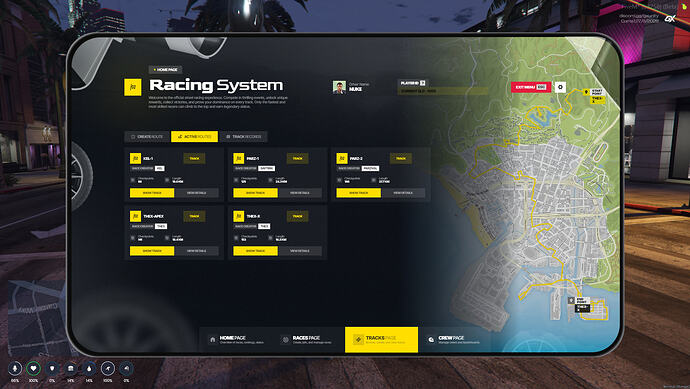Show track for THEX-APEX
Viewport: 690px width, 389px height.
pos(152,251)
